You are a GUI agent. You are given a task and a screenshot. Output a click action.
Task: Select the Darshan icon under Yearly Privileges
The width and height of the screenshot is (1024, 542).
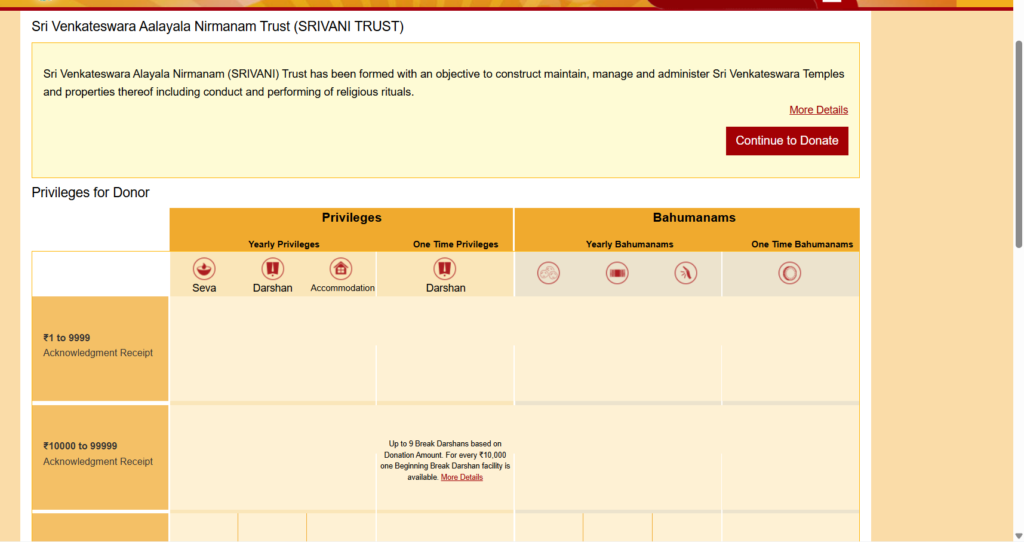click(273, 269)
